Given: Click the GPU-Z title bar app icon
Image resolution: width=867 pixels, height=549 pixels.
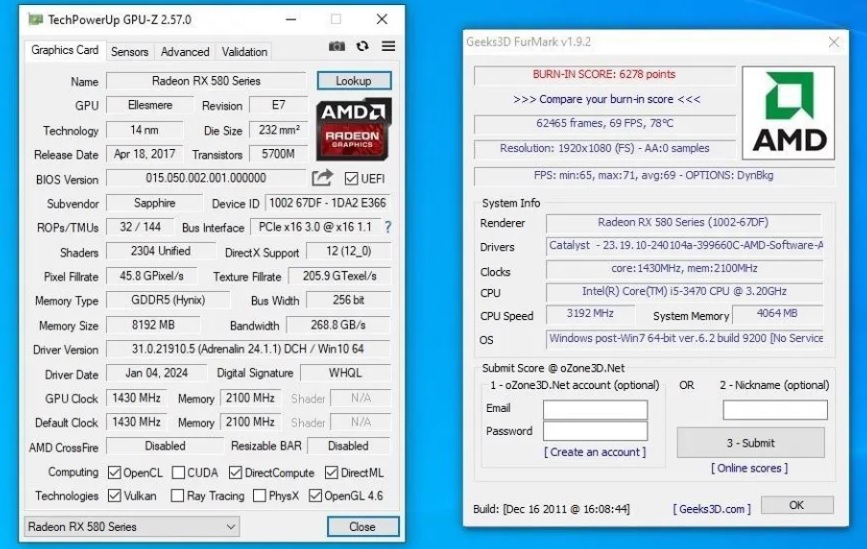Looking at the screenshot, I should click(36, 20).
